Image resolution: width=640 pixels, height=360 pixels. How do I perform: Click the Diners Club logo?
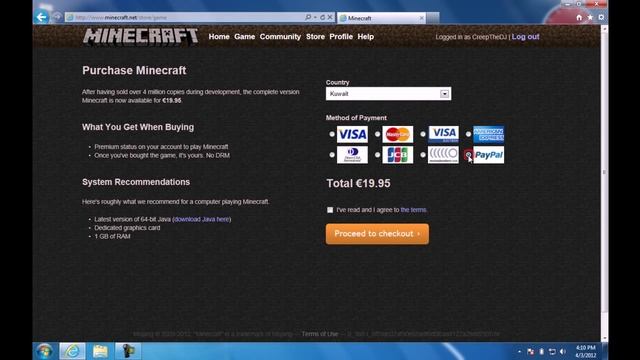352,155
